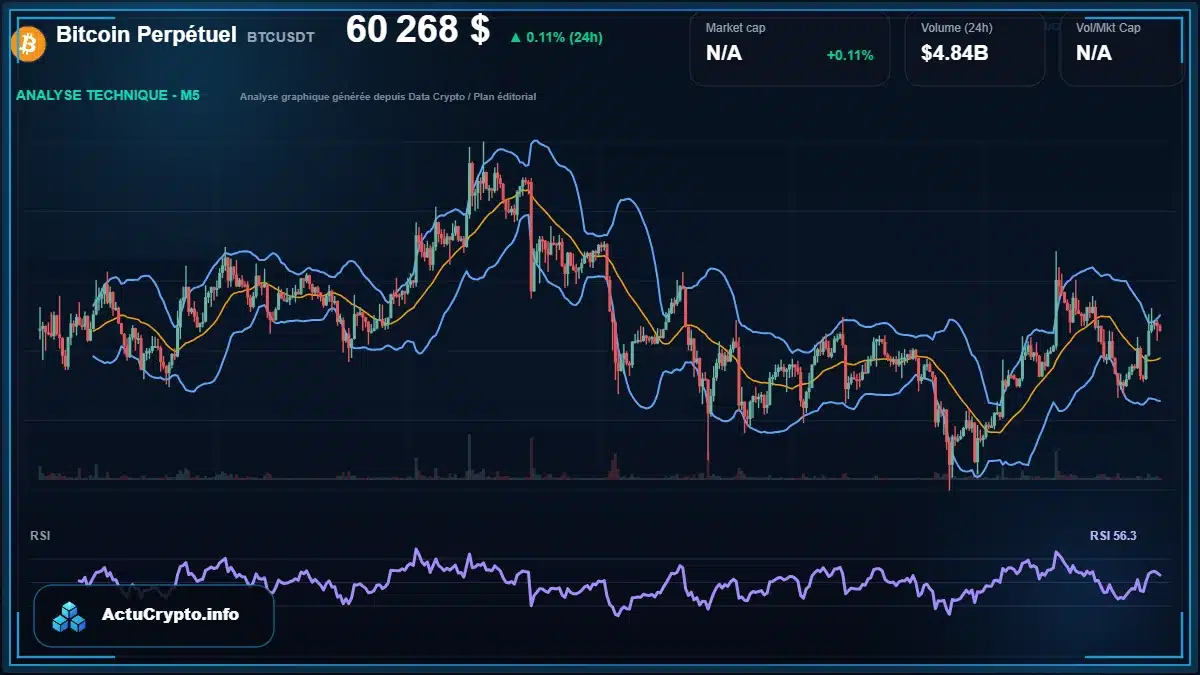The width and height of the screenshot is (1200, 675).
Task: Click the 60 268 $ price
Action: tap(418, 30)
